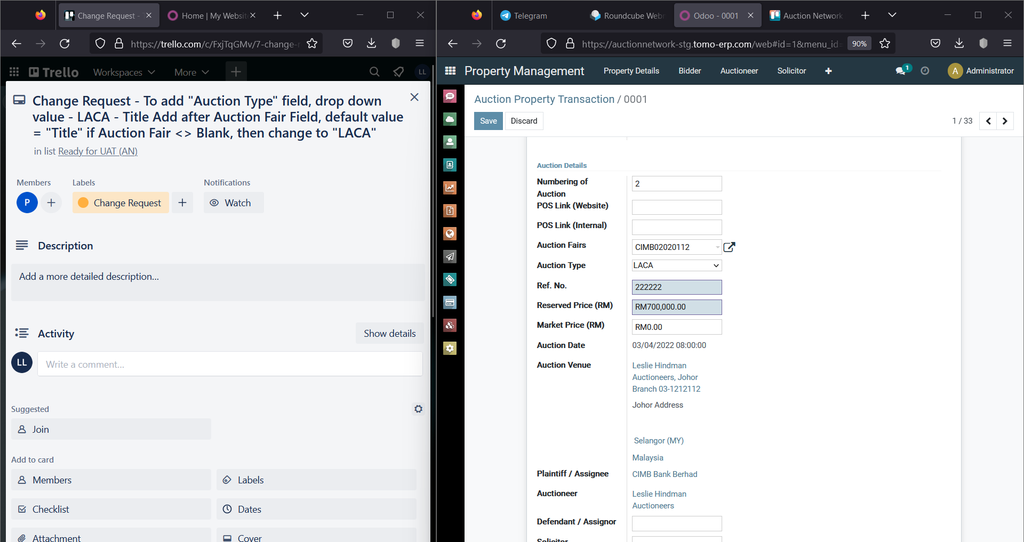Screen dimensions: 1024x542
Task: Click Reserved Price input field
Action: 677,306
